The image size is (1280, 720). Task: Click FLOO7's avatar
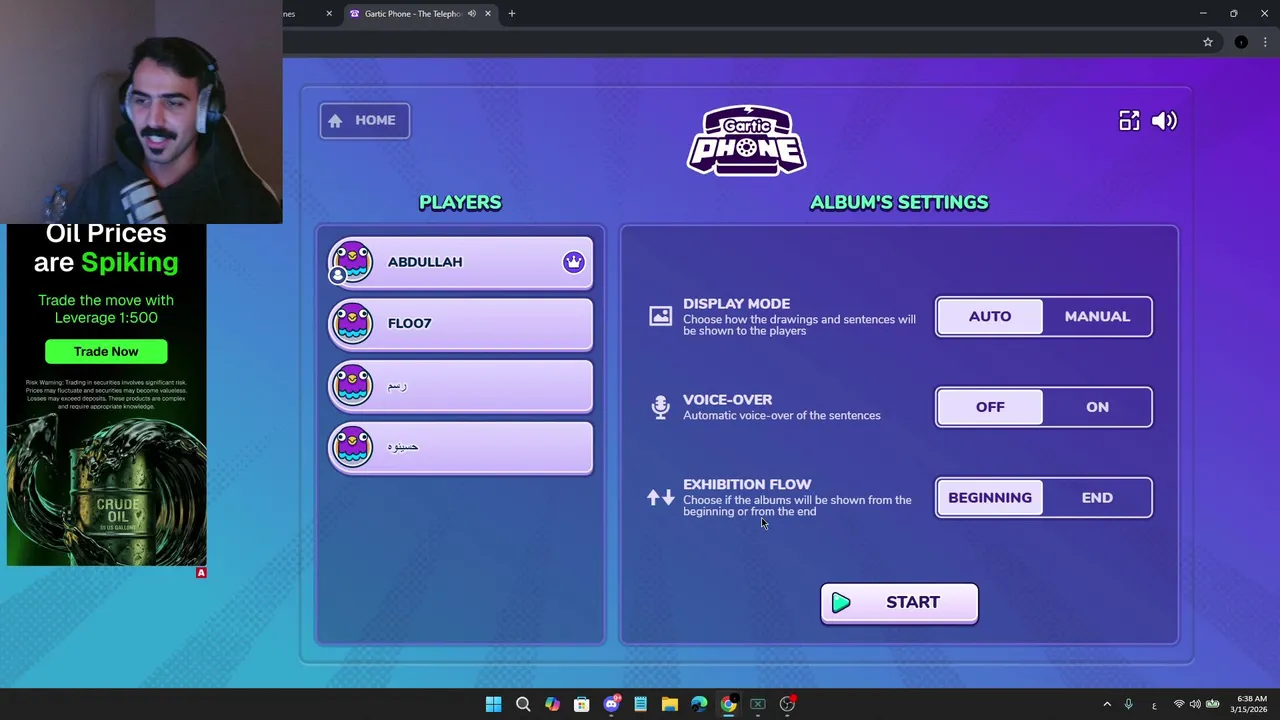click(x=352, y=323)
